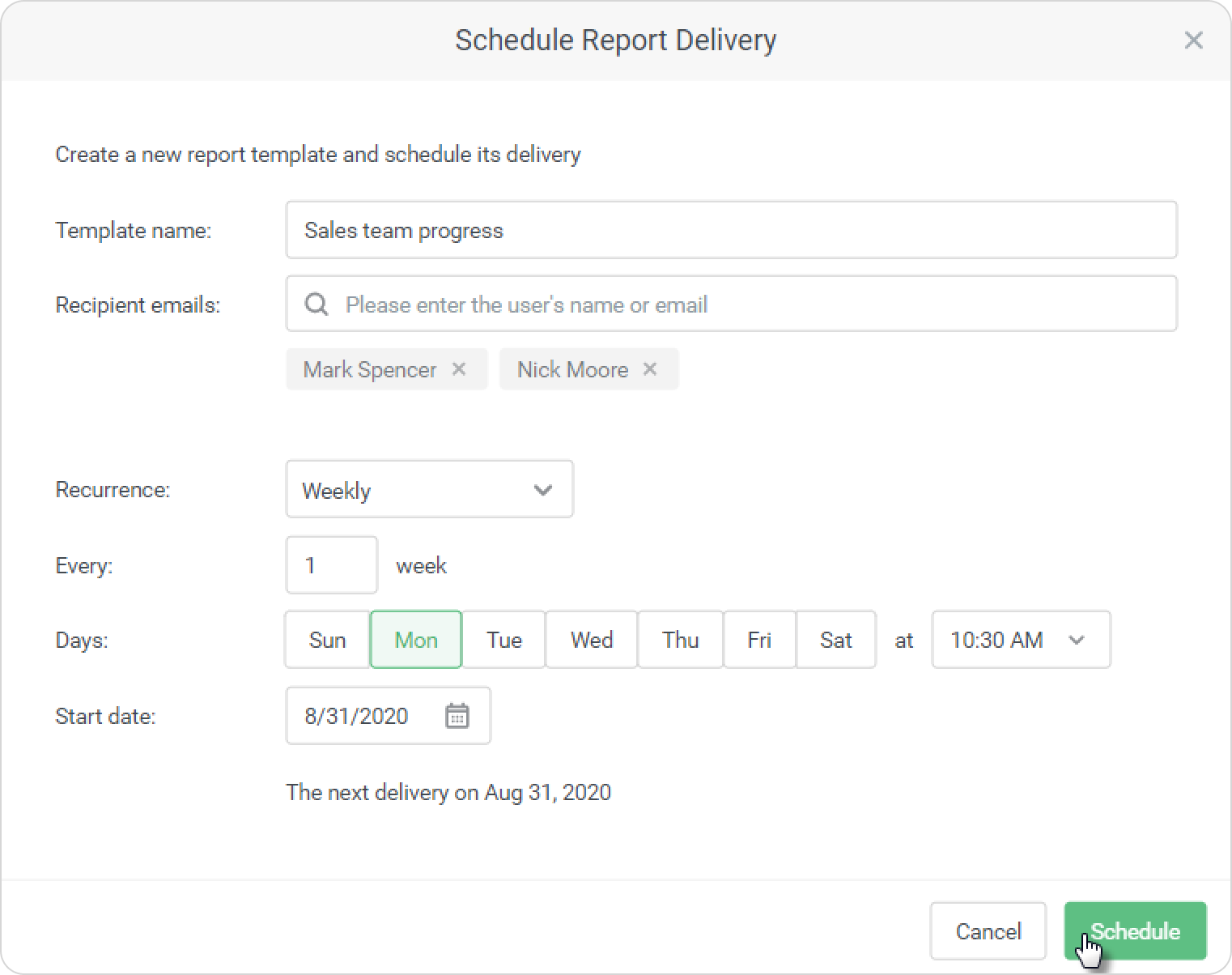The width and height of the screenshot is (1232, 975).
Task: Select Friday as delivery day
Action: [759, 640]
